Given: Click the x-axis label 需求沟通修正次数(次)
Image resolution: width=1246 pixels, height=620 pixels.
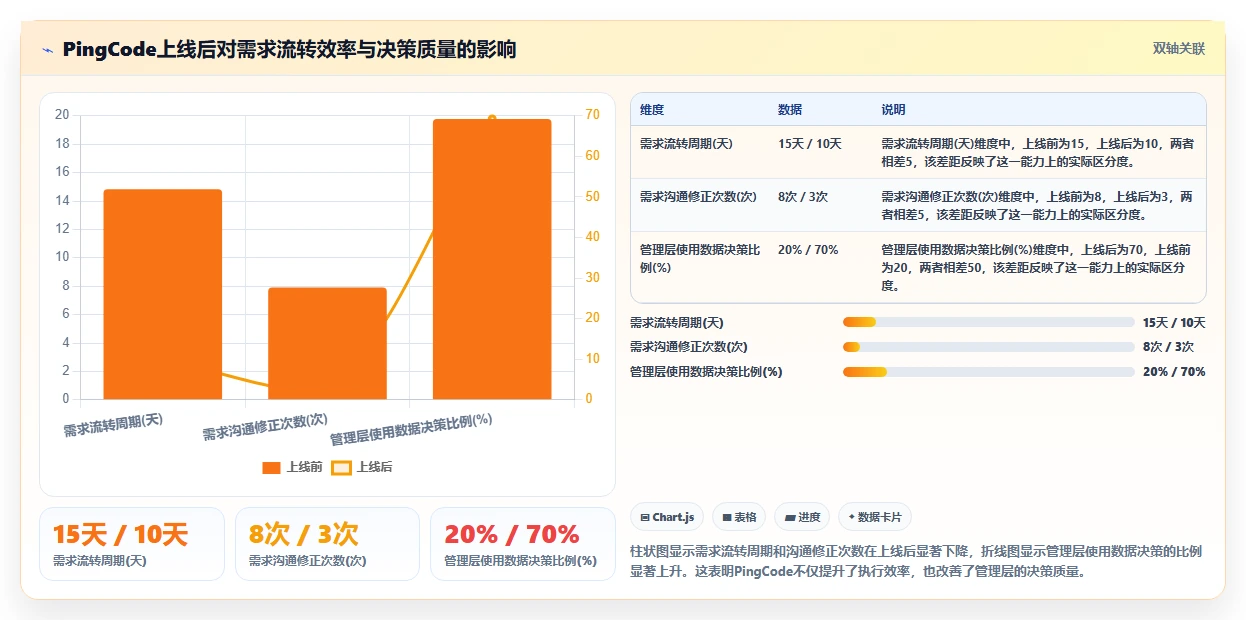Looking at the screenshot, I should tap(265, 427).
